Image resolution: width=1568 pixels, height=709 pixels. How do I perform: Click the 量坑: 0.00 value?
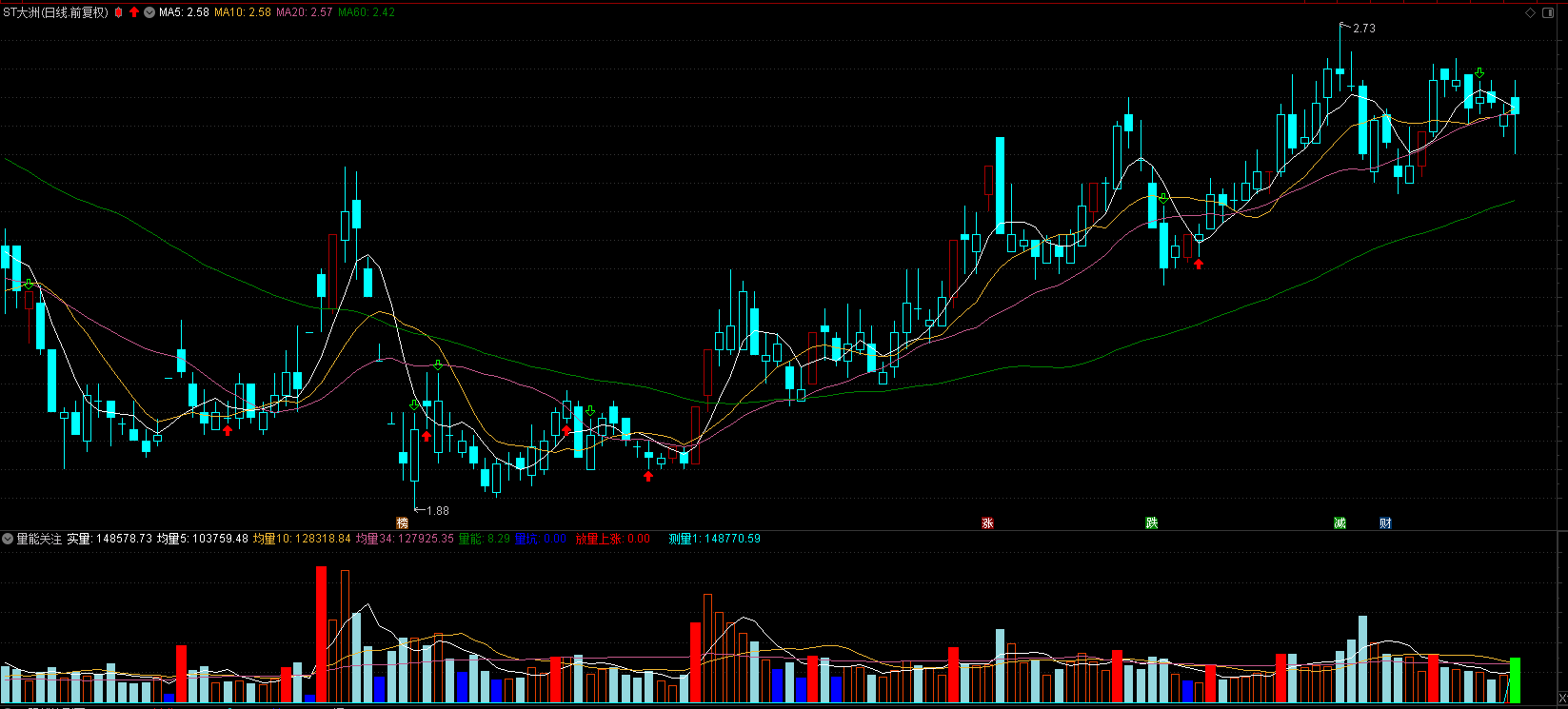[x=541, y=539]
